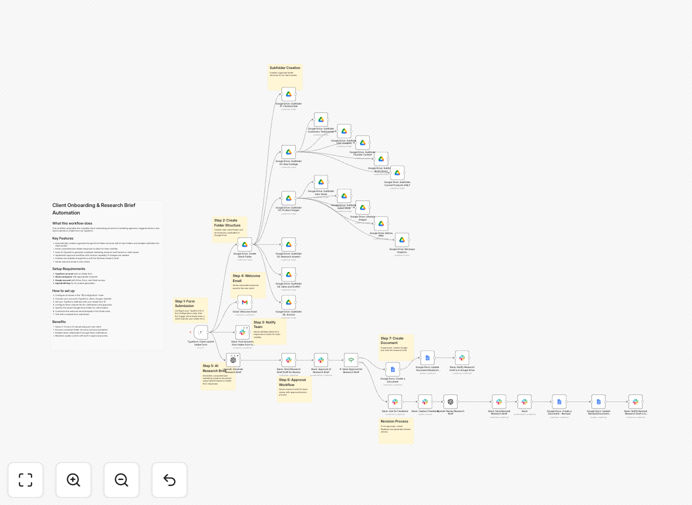Select the Revision Process sticky note
Screen dimensions: 692x505
tap(396, 431)
